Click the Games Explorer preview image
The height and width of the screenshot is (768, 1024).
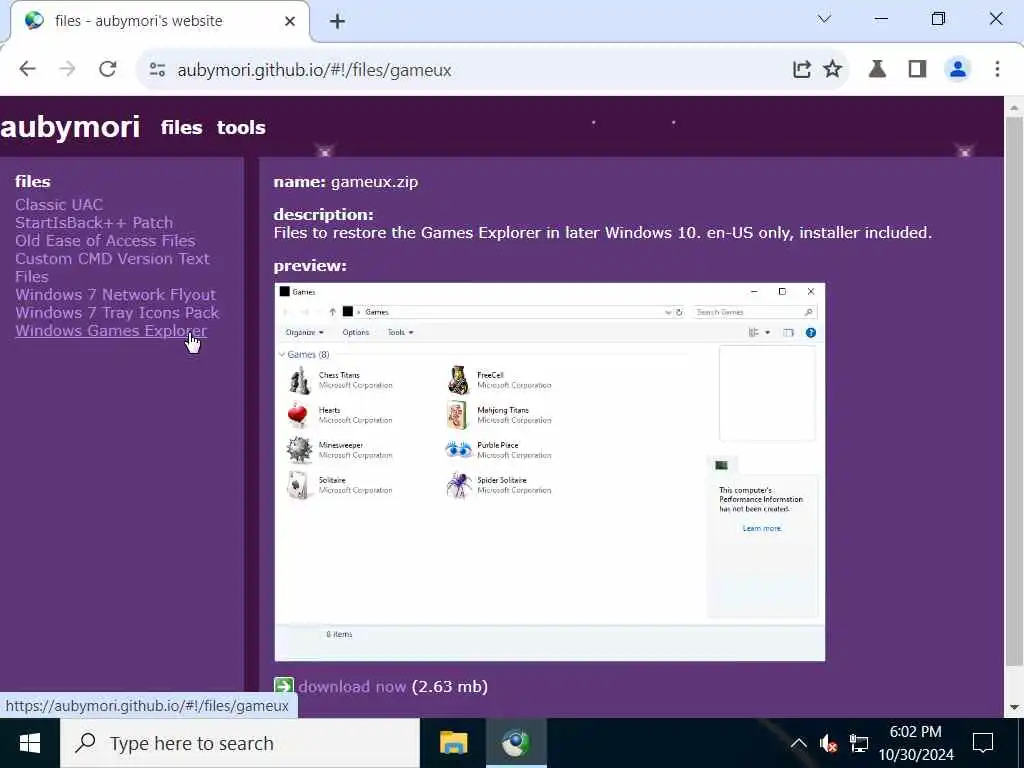point(550,472)
